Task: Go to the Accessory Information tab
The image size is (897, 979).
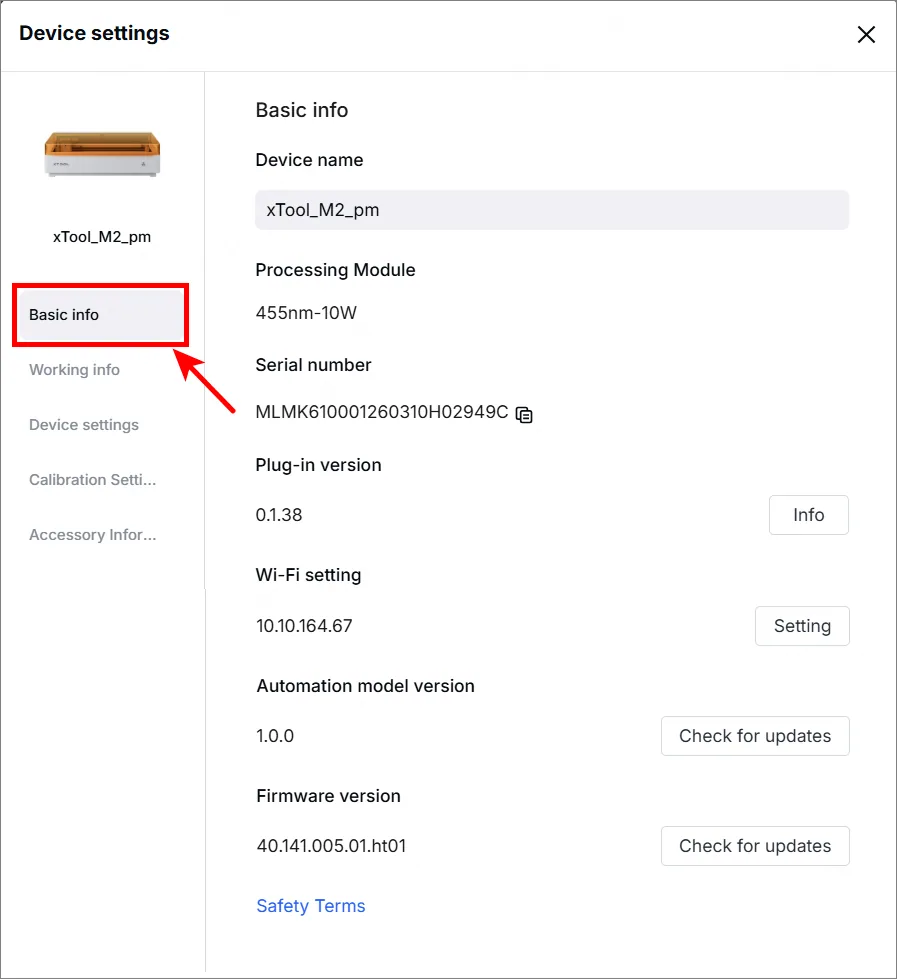Action: pyautogui.click(x=92, y=534)
